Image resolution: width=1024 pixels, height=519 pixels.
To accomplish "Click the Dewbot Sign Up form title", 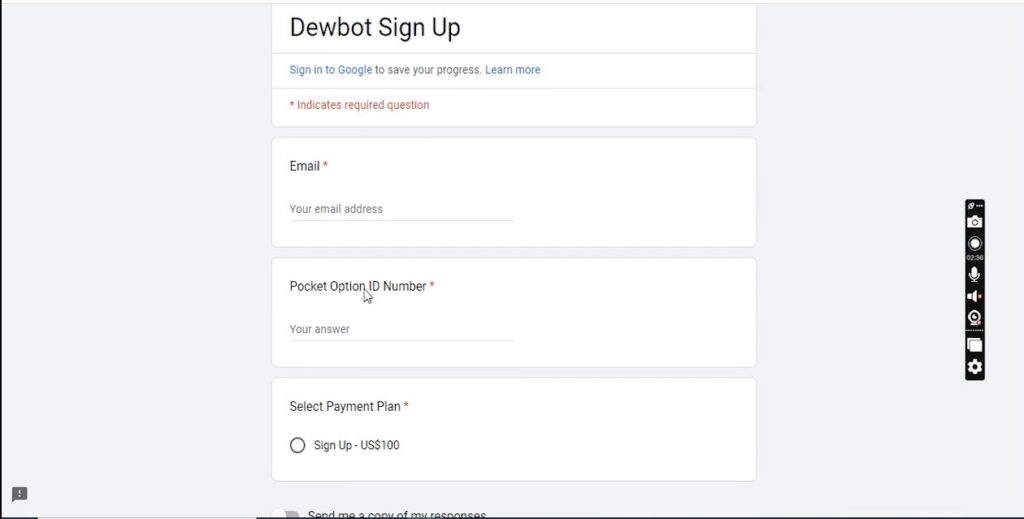I will (x=375, y=28).
